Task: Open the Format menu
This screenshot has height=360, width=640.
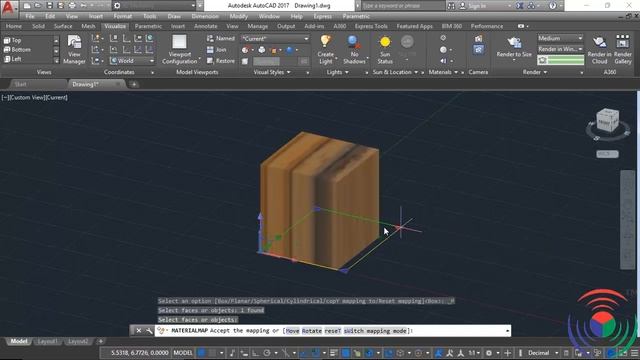Action: [122, 16]
